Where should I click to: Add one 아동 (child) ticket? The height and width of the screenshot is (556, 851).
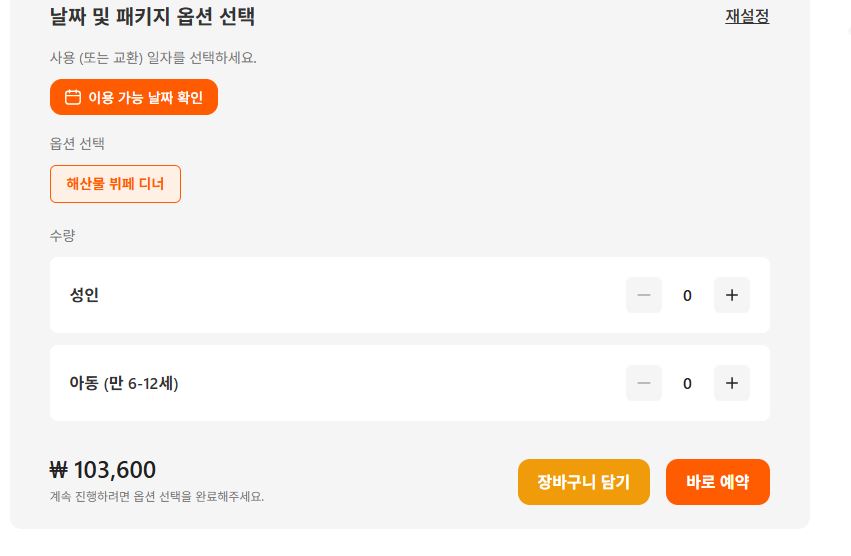[x=731, y=383]
